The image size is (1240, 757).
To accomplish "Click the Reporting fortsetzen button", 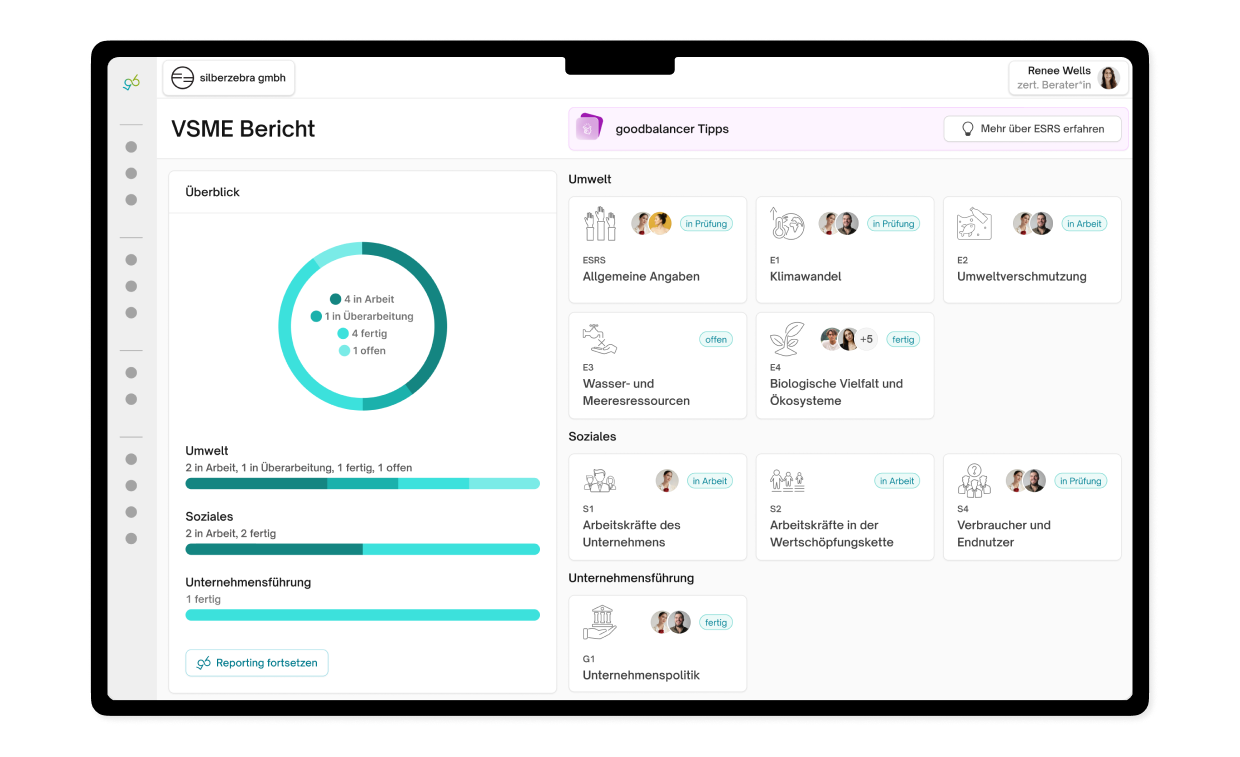I will tap(257, 662).
